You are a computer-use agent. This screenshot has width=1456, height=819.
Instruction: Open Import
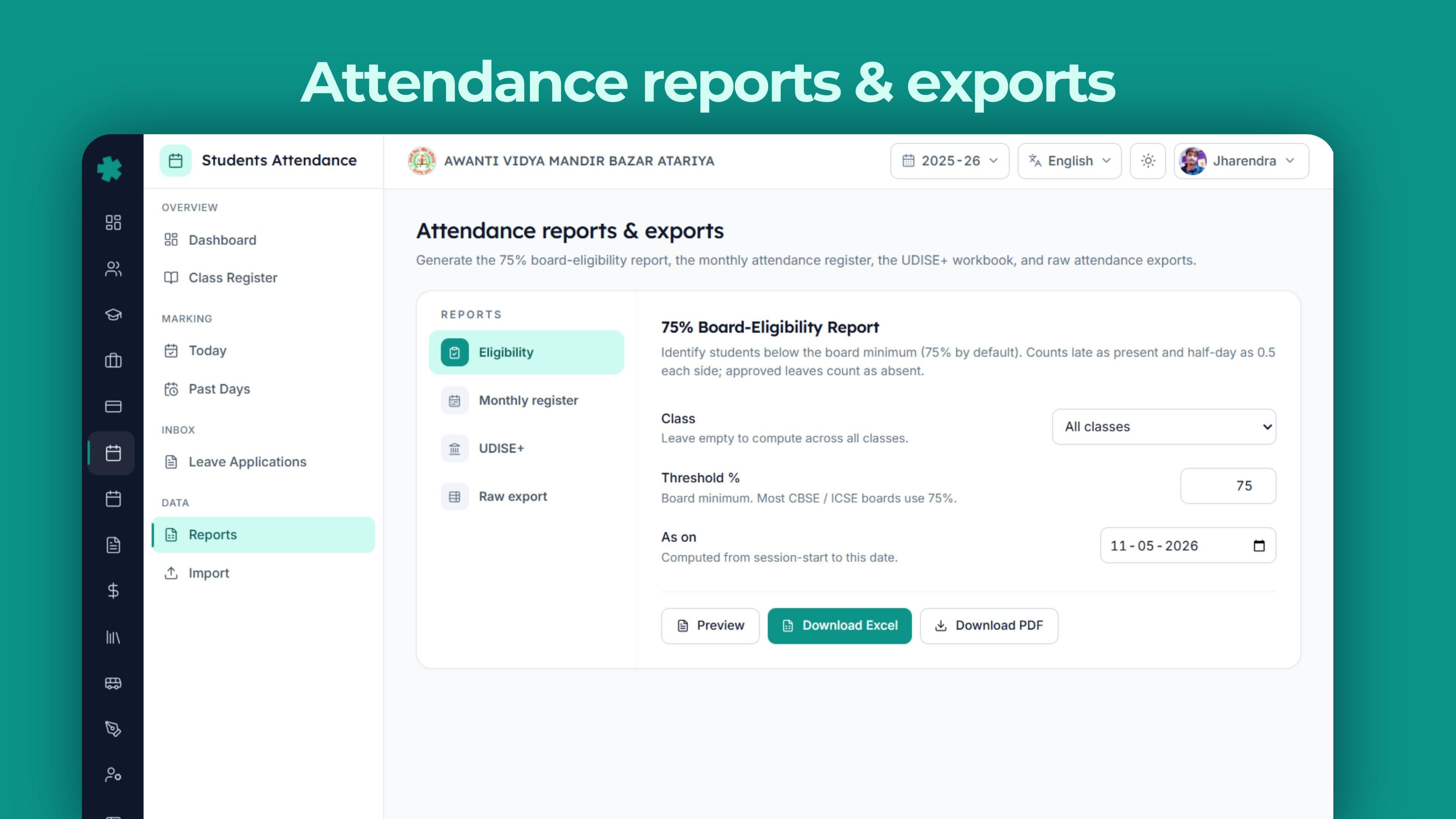(x=264, y=573)
